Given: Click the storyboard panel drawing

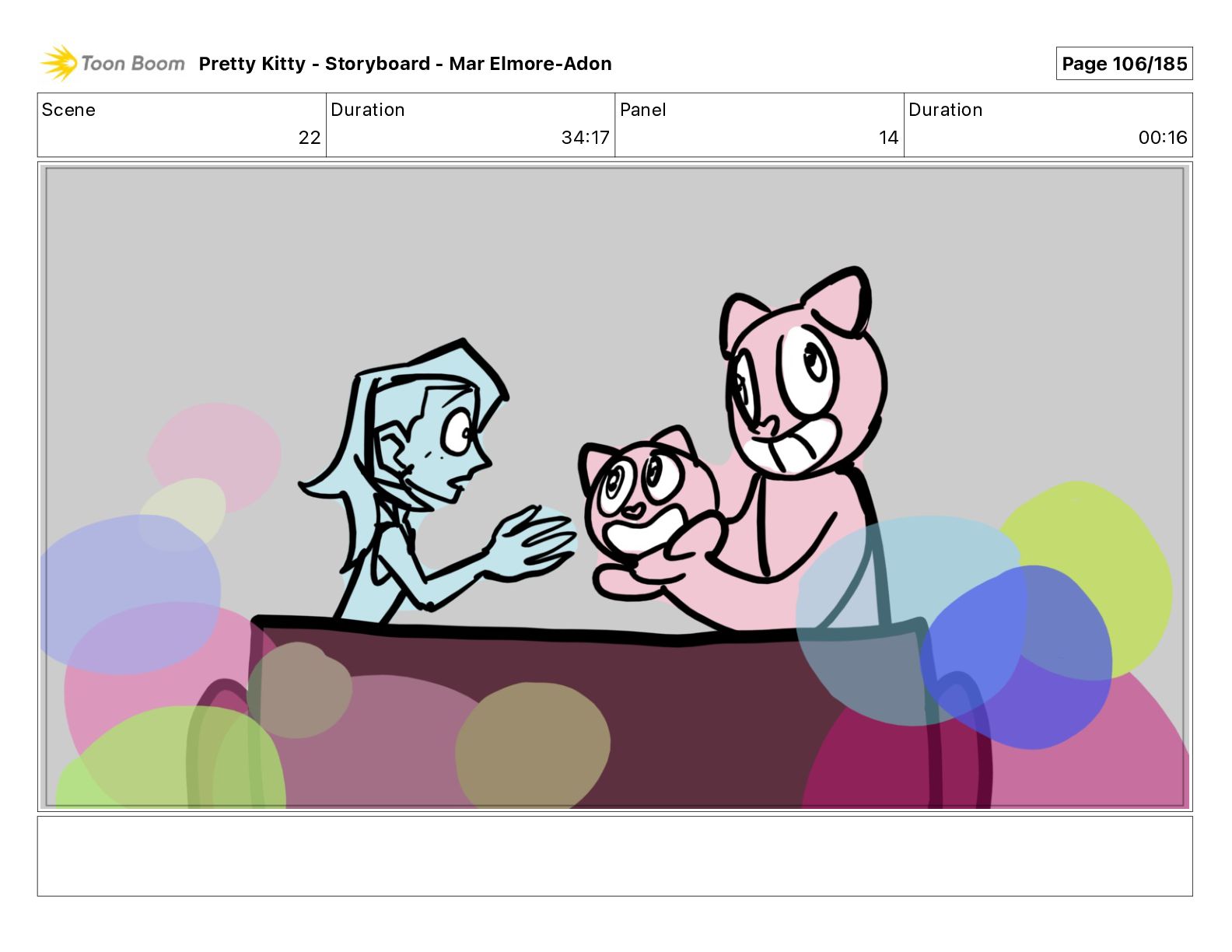Looking at the screenshot, I should (614, 487).
